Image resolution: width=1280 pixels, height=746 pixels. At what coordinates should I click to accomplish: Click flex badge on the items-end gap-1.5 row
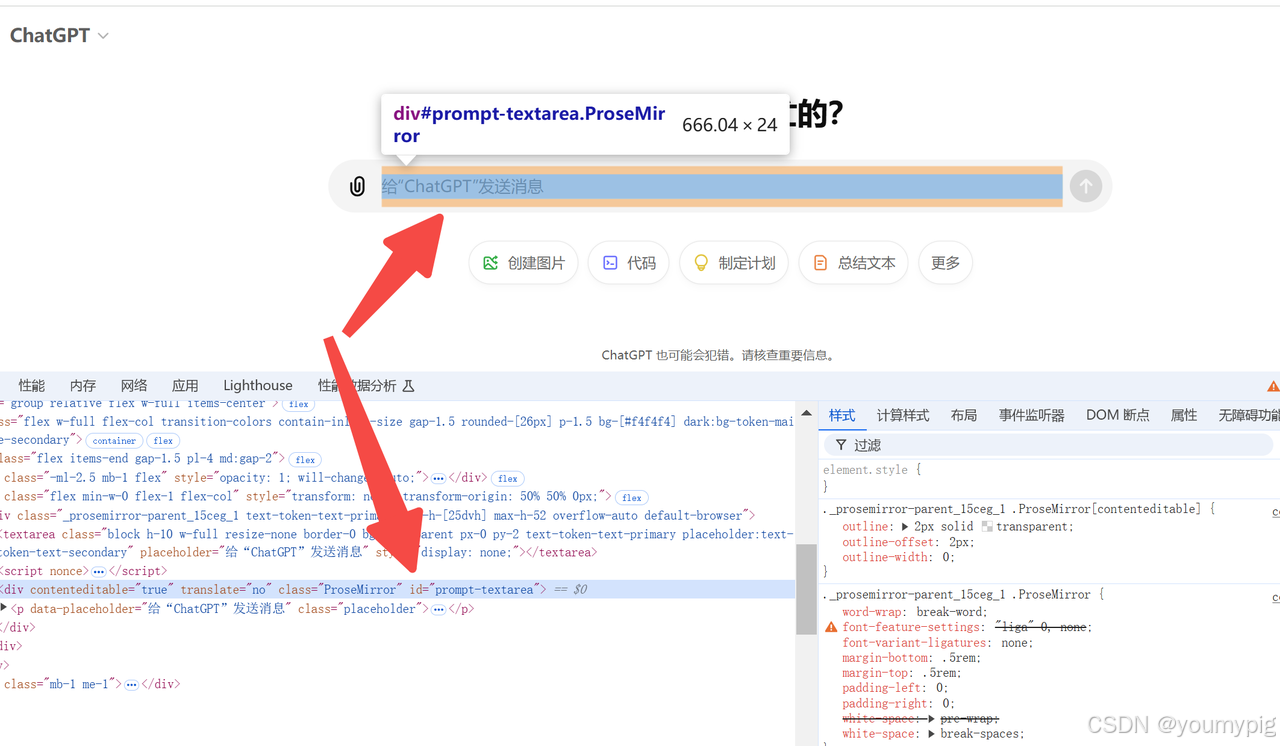pos(305,460)
